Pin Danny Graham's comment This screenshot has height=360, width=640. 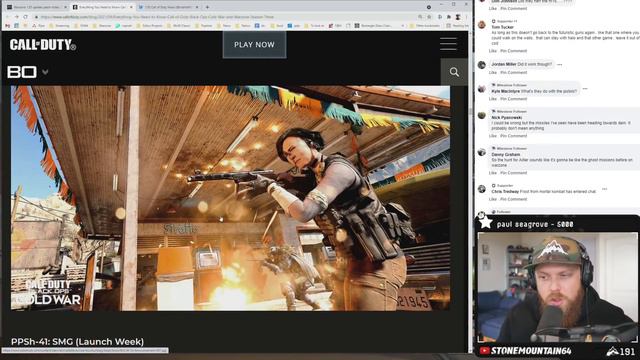click(x=513, y=173)
